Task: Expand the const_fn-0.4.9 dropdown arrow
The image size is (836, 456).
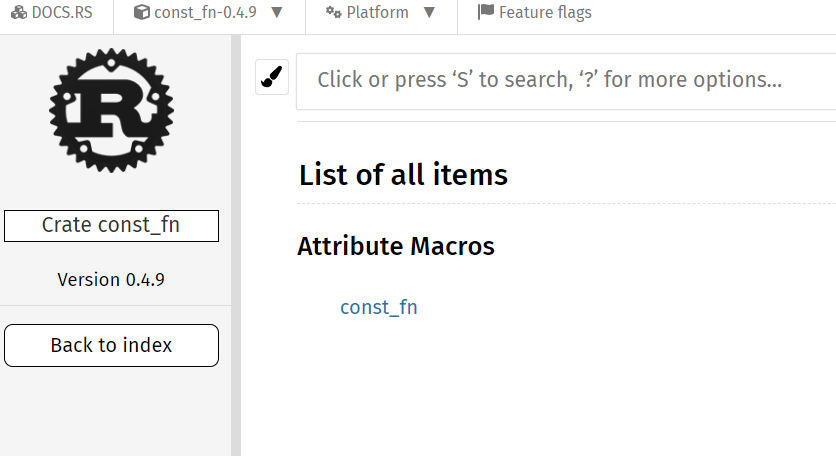Action: click(277, 12)
